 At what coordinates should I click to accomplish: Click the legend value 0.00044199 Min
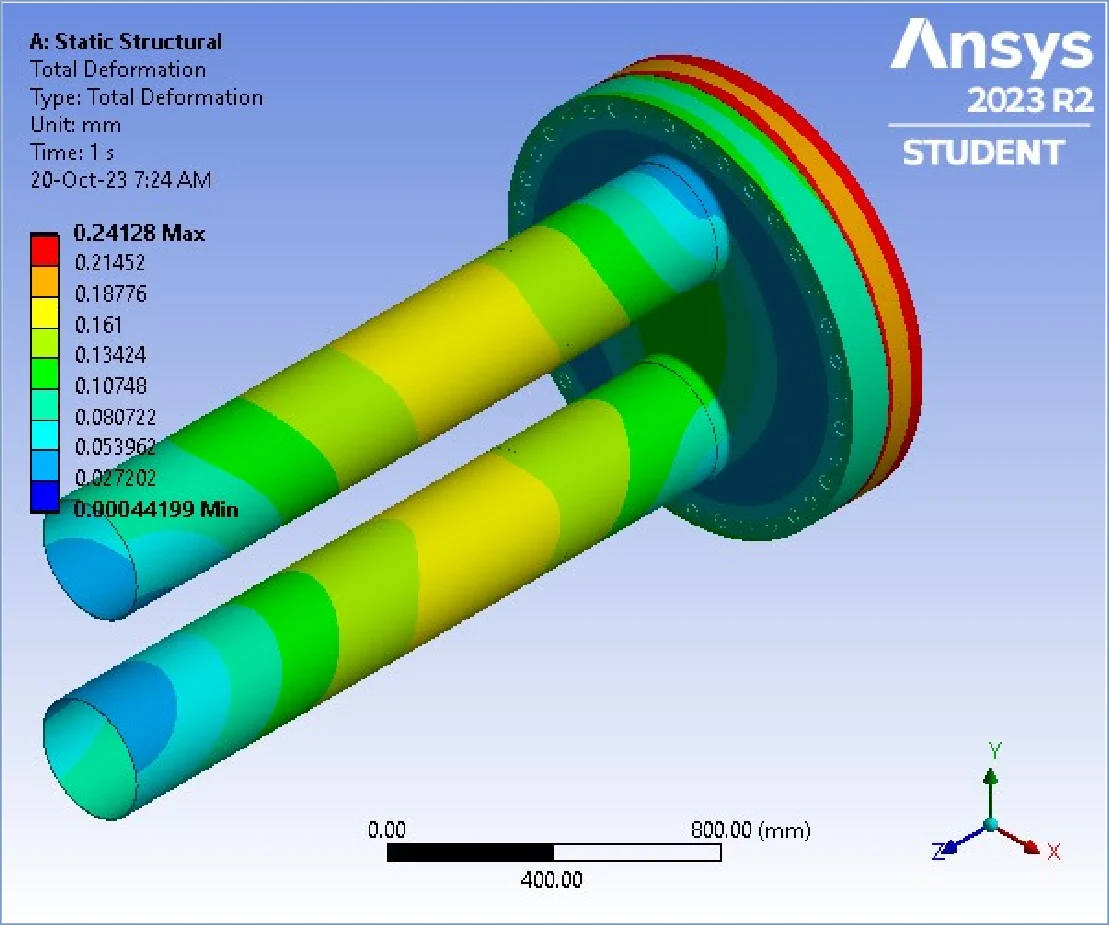(156, 509)
